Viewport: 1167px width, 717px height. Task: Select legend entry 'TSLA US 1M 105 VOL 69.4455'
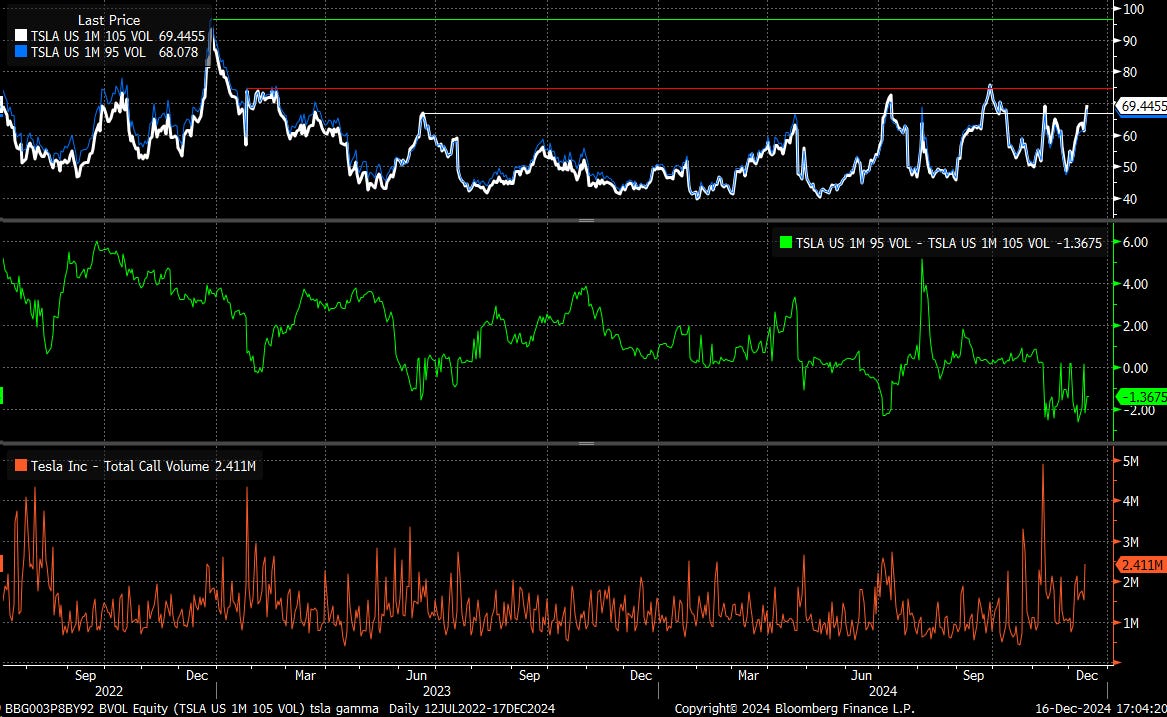point(118,36)
